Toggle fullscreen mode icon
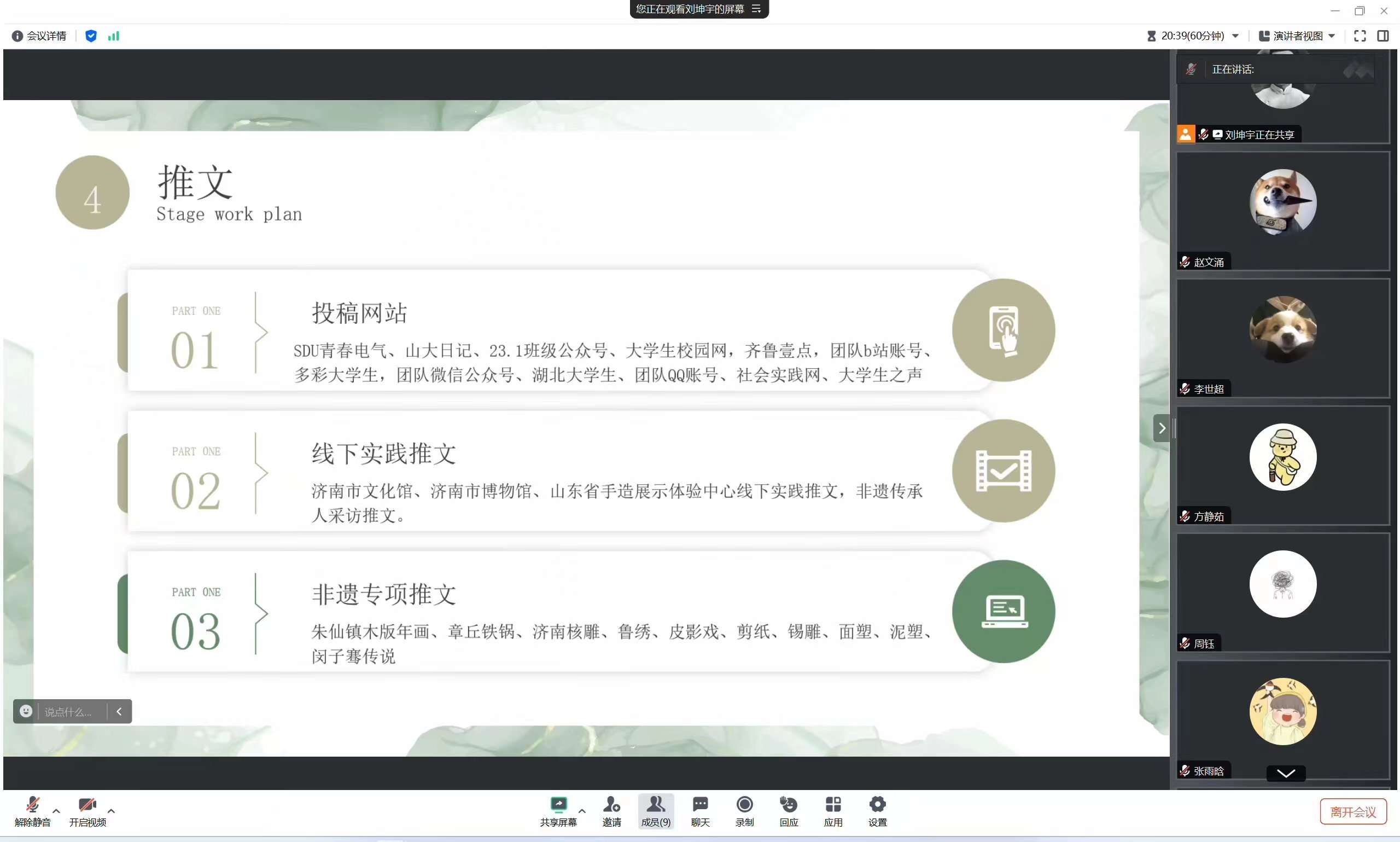The width and height of the screenshot is (1400, 842). coord(1359,36)
